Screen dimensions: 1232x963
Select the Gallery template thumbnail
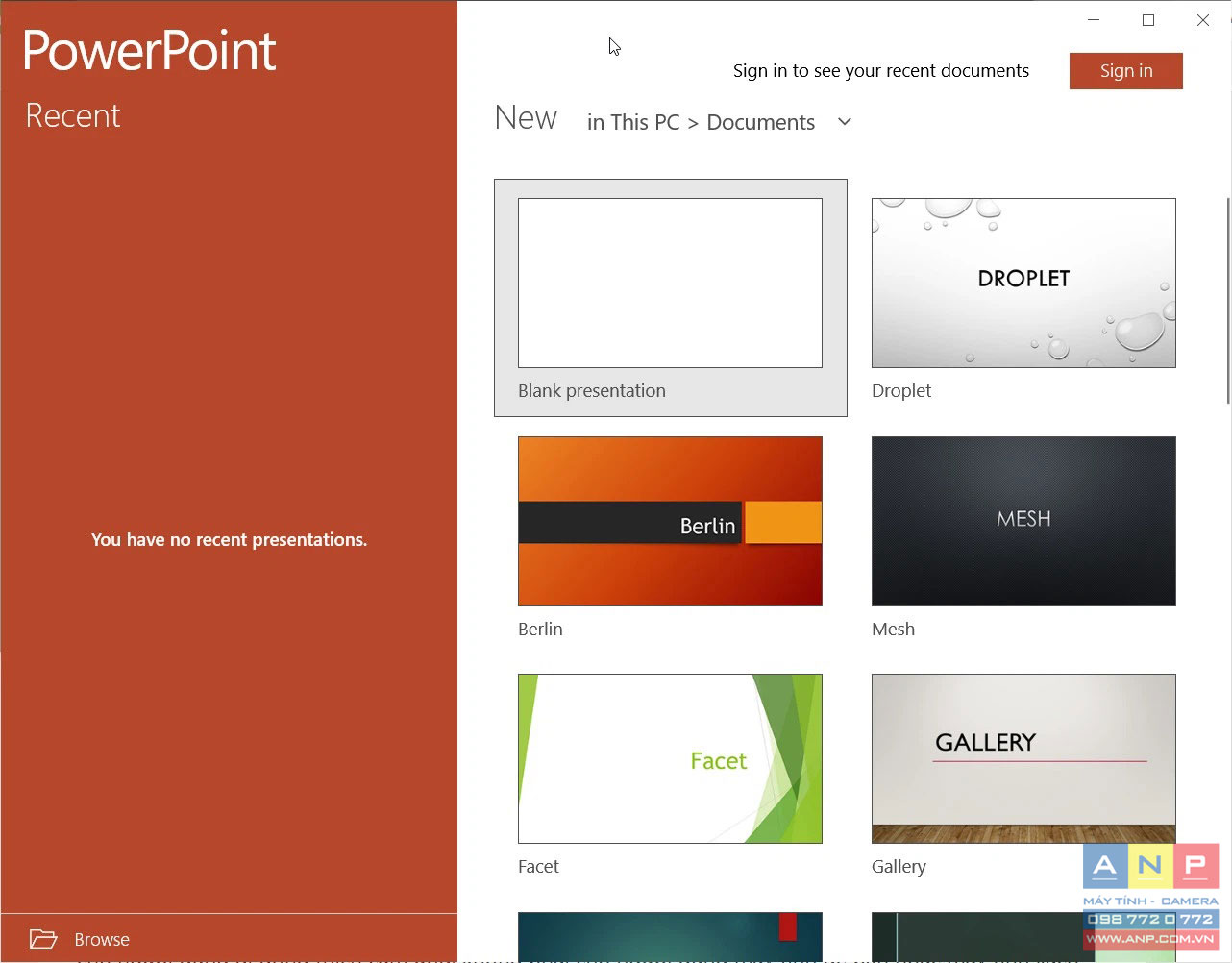(1023, 758)
